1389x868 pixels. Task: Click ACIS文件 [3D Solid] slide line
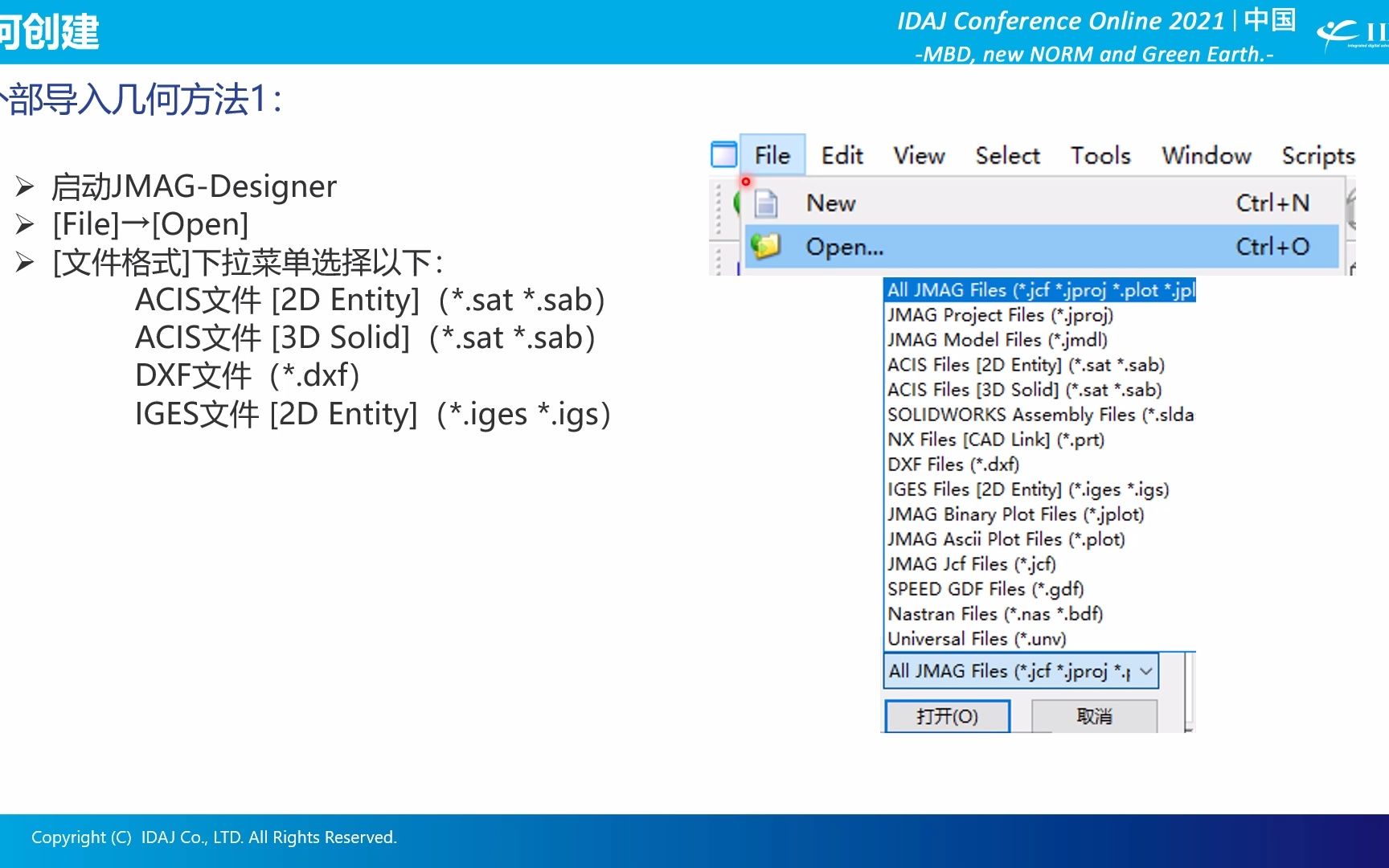(366, 338)
